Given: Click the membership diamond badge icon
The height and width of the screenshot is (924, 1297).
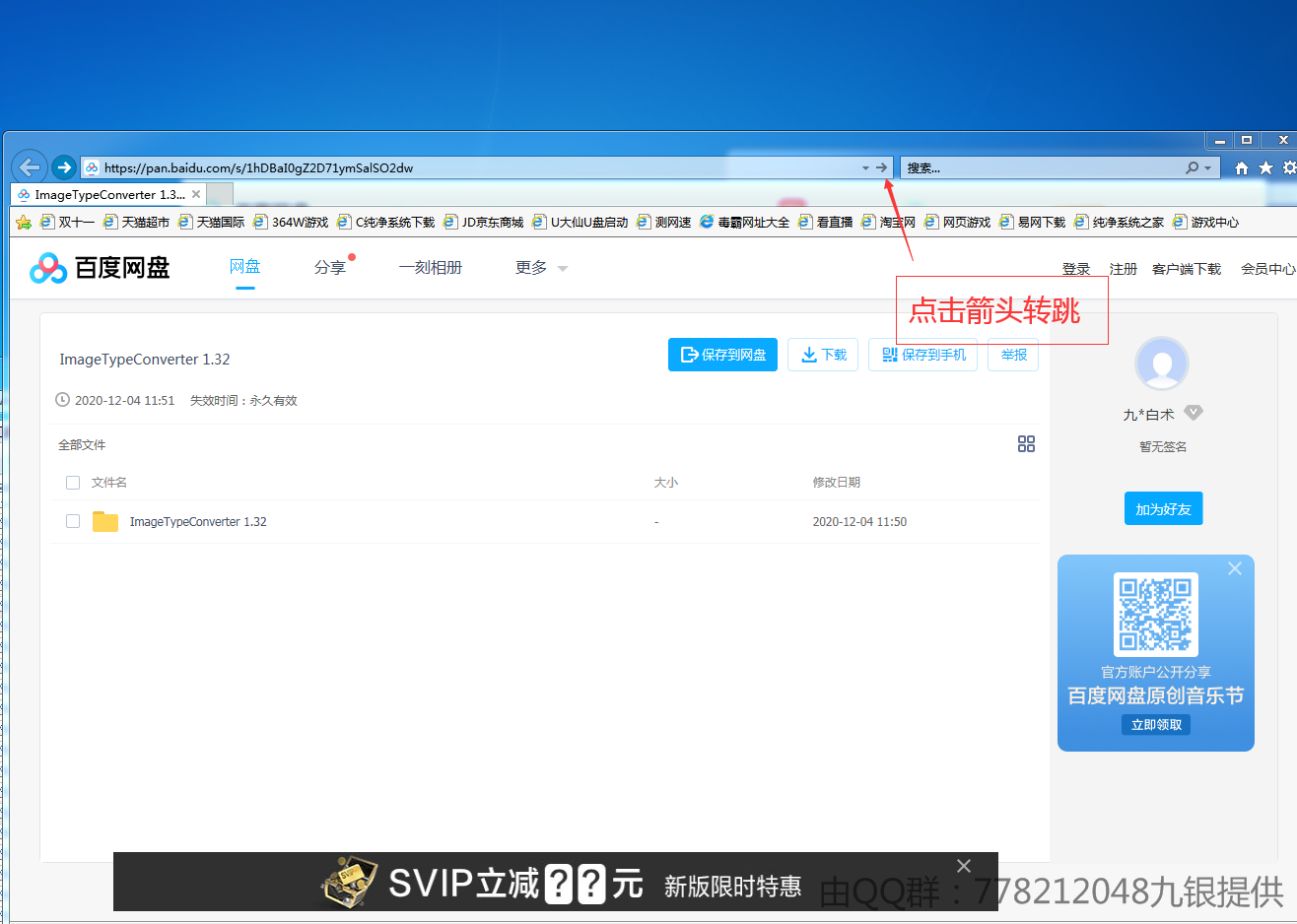Looking at the screenshot, I should [1194, 413].
